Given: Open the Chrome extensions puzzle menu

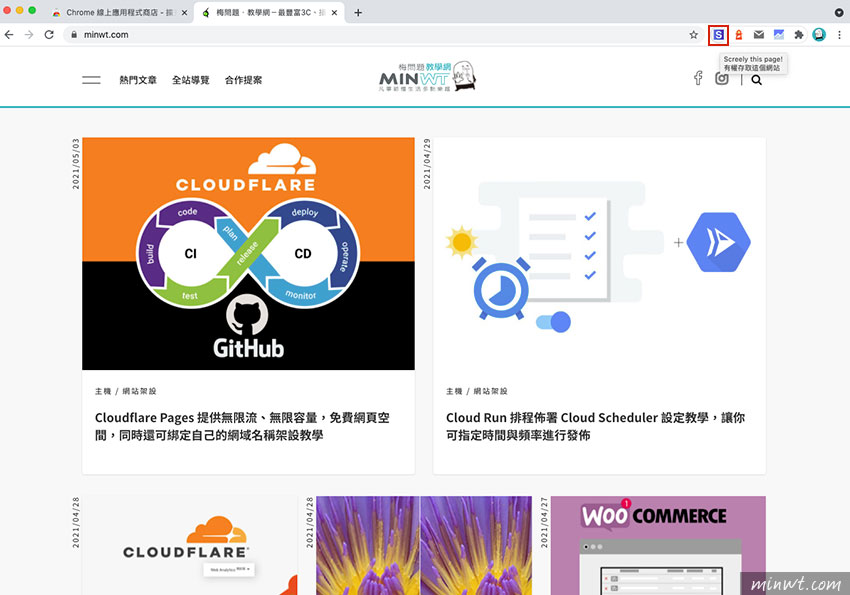Looking at the screenshot, I should pyautogui.click(x=799, y=35).
